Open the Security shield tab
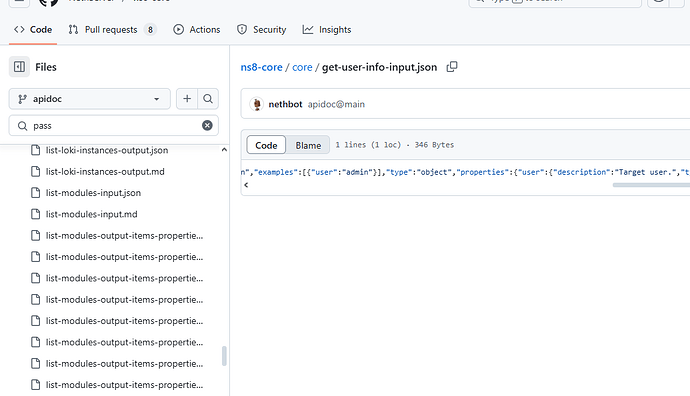Screen dimensions: 690x396 261,29
